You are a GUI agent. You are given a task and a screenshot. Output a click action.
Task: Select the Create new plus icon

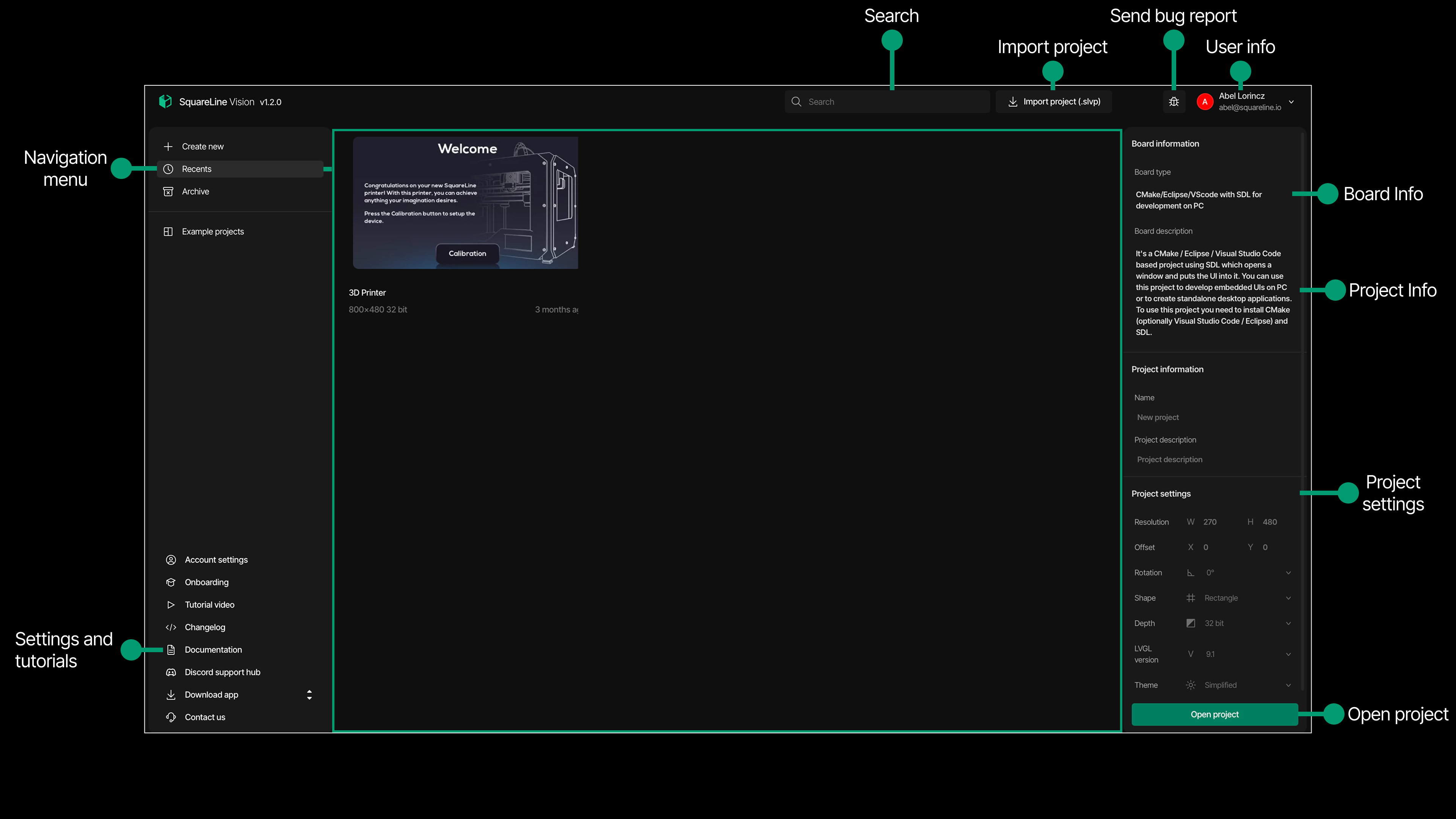168,146
